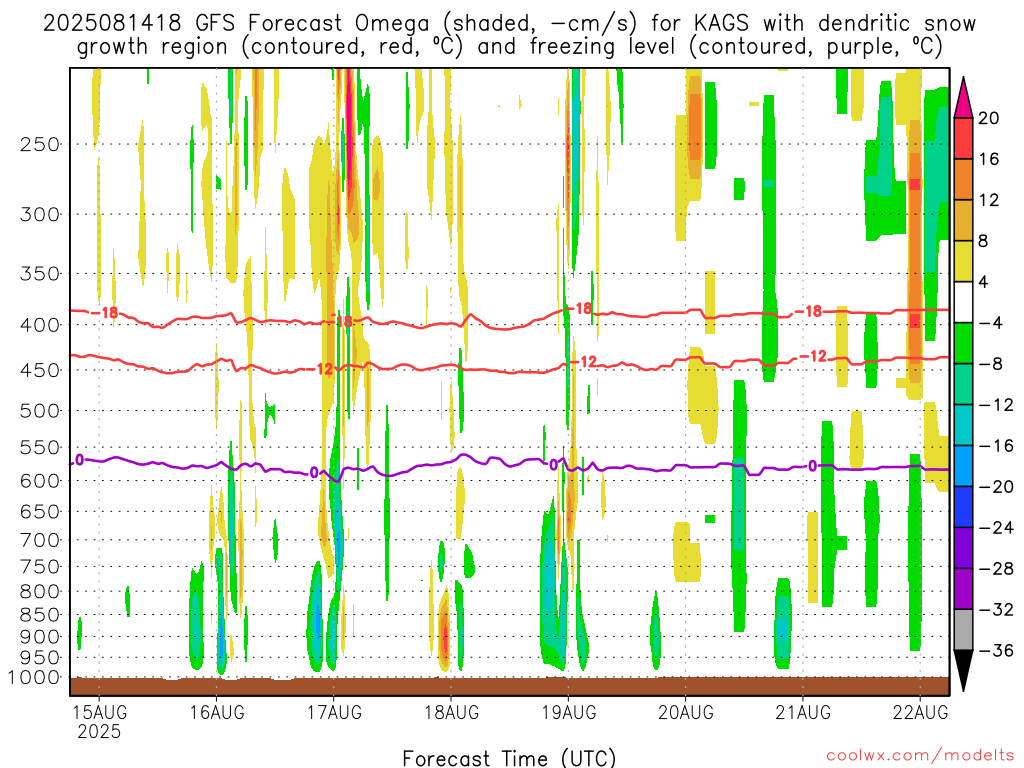Click the 'Forecast Time (UTC)' axis title

[x=509, y=758]
